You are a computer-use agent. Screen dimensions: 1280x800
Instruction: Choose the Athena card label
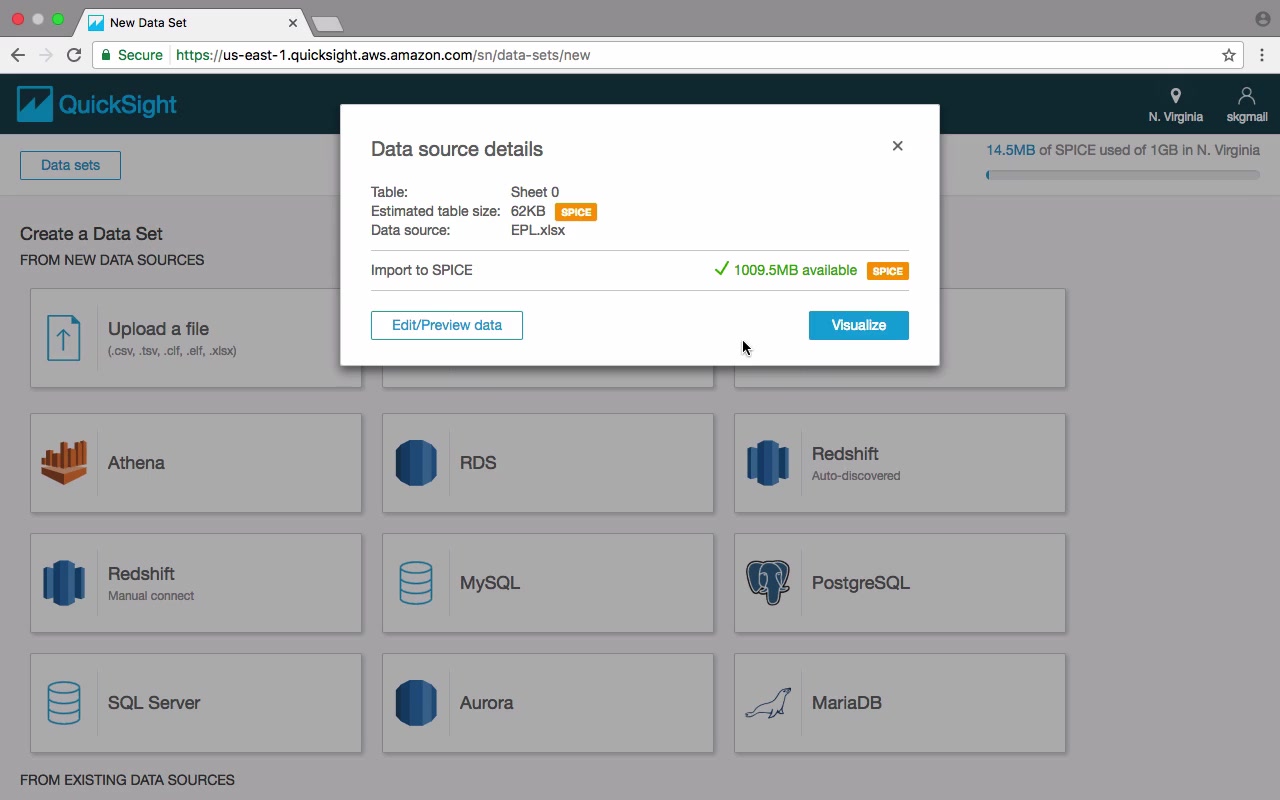(x=136, y=463)
